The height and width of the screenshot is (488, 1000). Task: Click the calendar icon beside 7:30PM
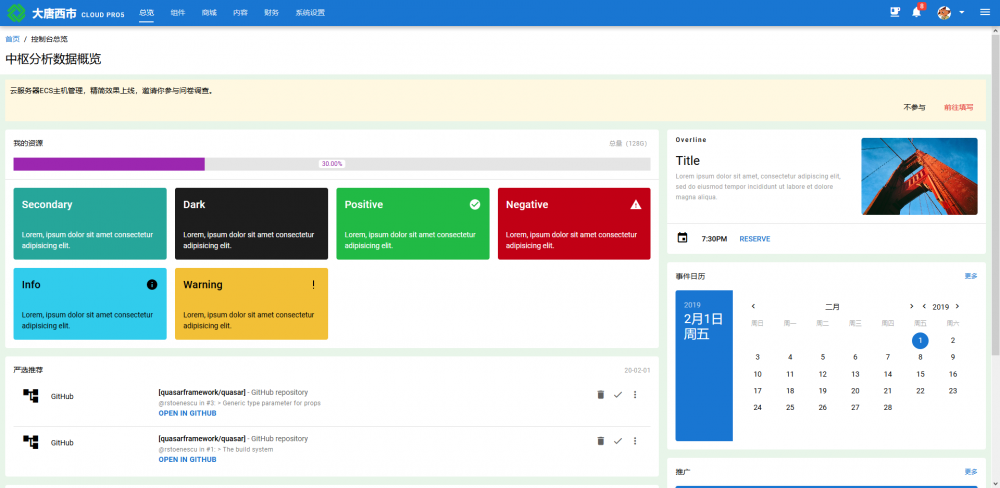tap(682, 238)
